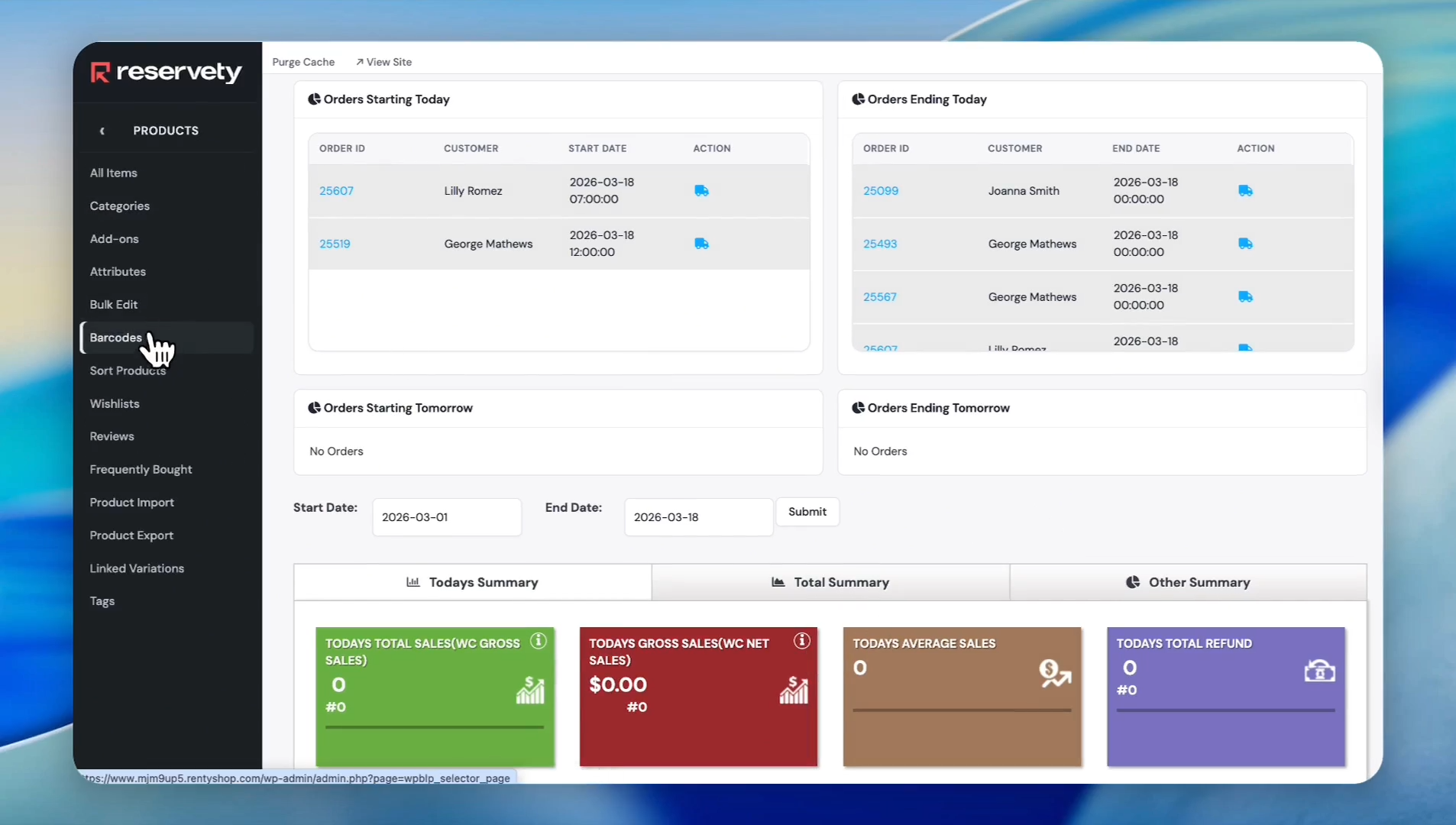1456x825 pixels.
Task: Go to Product Import menu item
Action: (132, 503)
